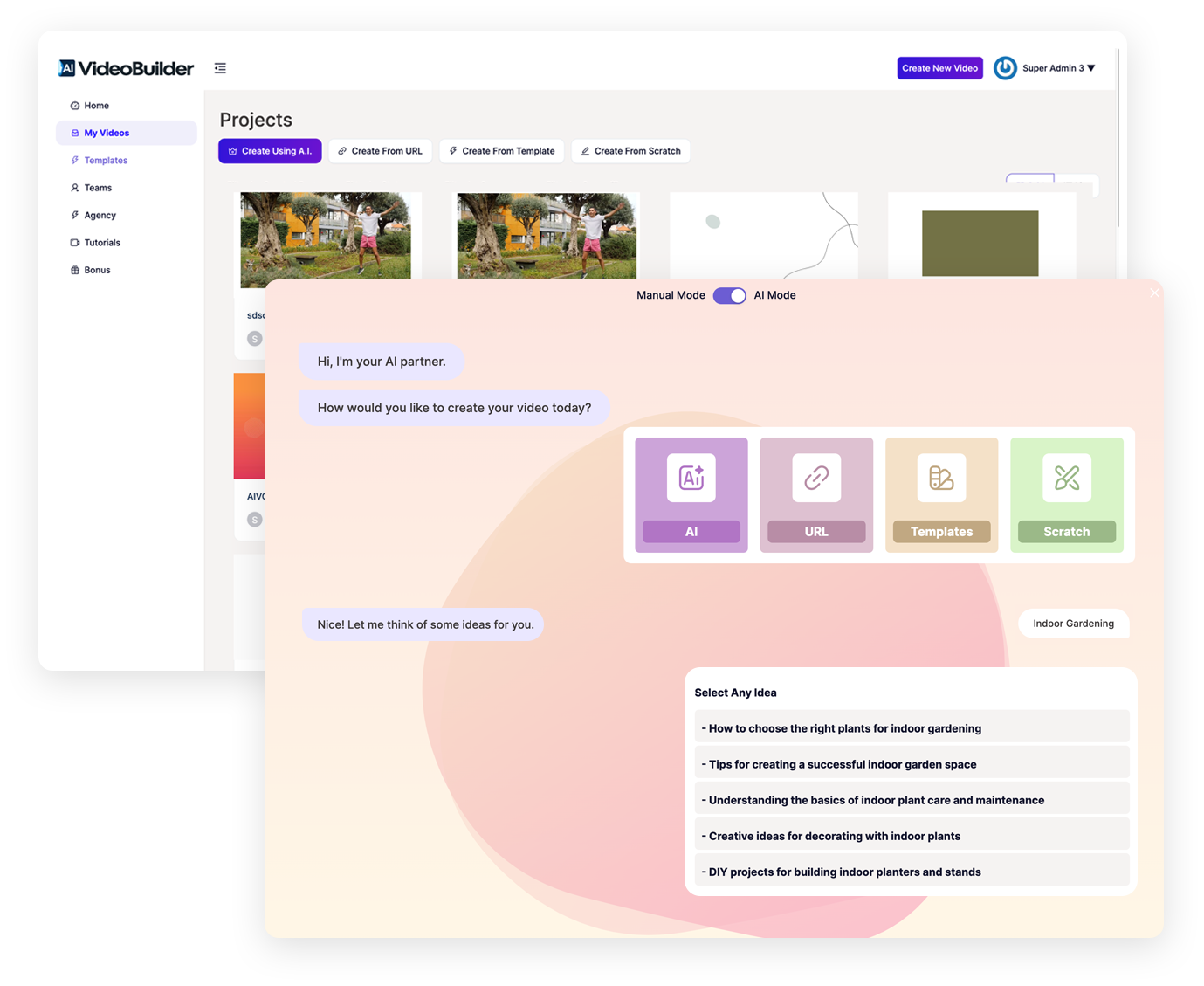
Task: Click the Create New Video button
Action: coord(939,68)
